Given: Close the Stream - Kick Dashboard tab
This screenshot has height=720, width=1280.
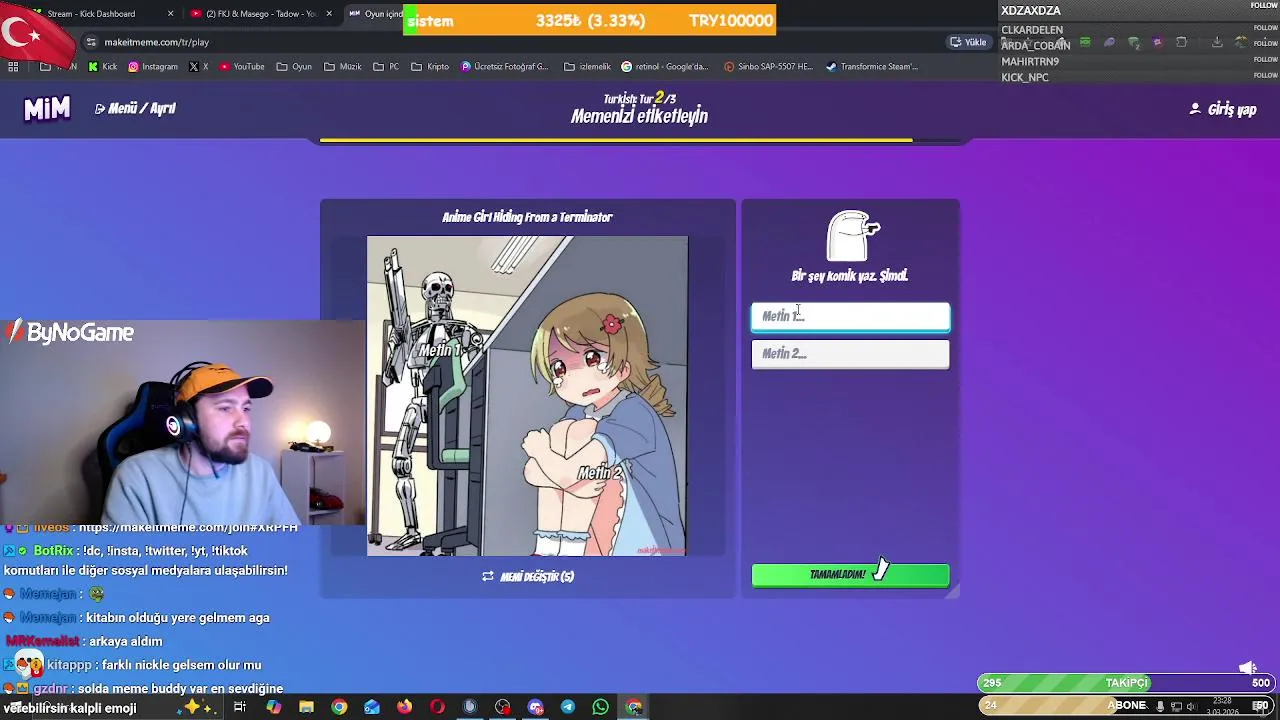Looking at the screenshot, I should point(171,14).
